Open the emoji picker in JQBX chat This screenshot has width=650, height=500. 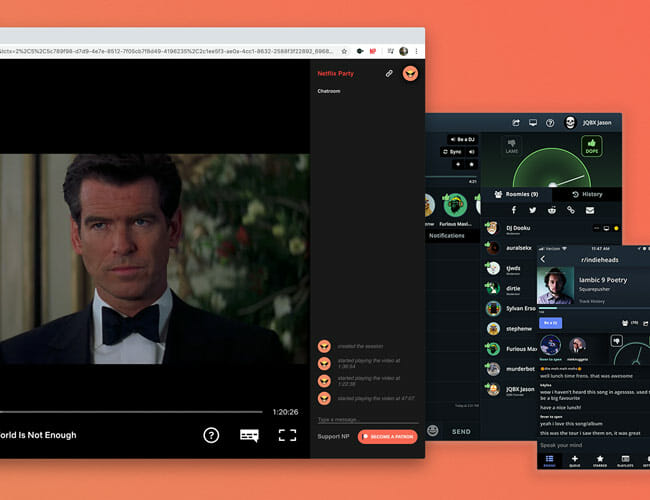click(432, 431)
